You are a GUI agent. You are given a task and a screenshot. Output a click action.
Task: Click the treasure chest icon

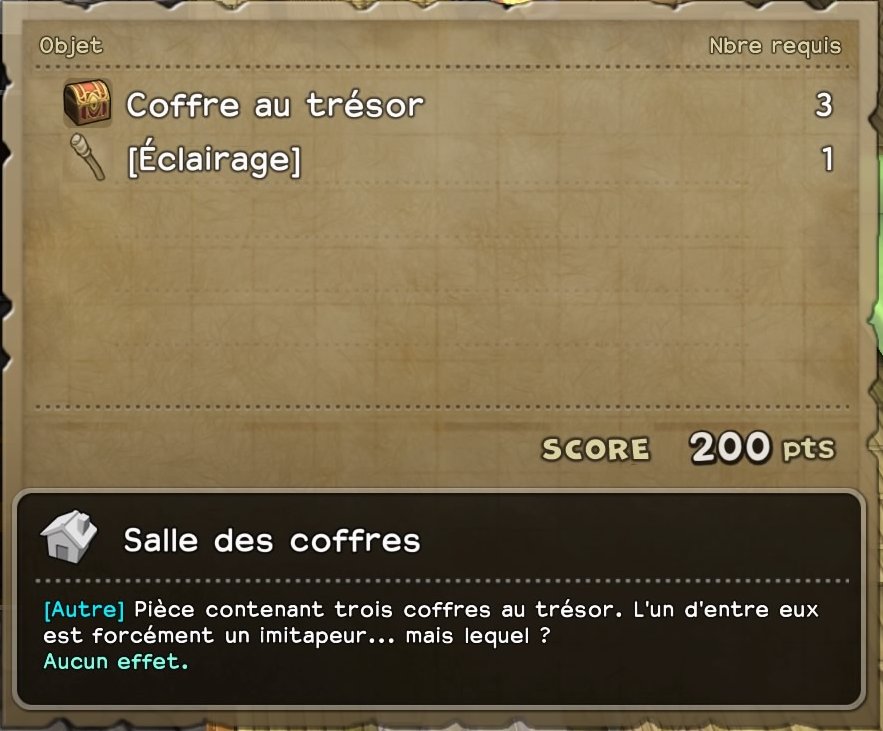pyautogui.click(x=87, y=103)
